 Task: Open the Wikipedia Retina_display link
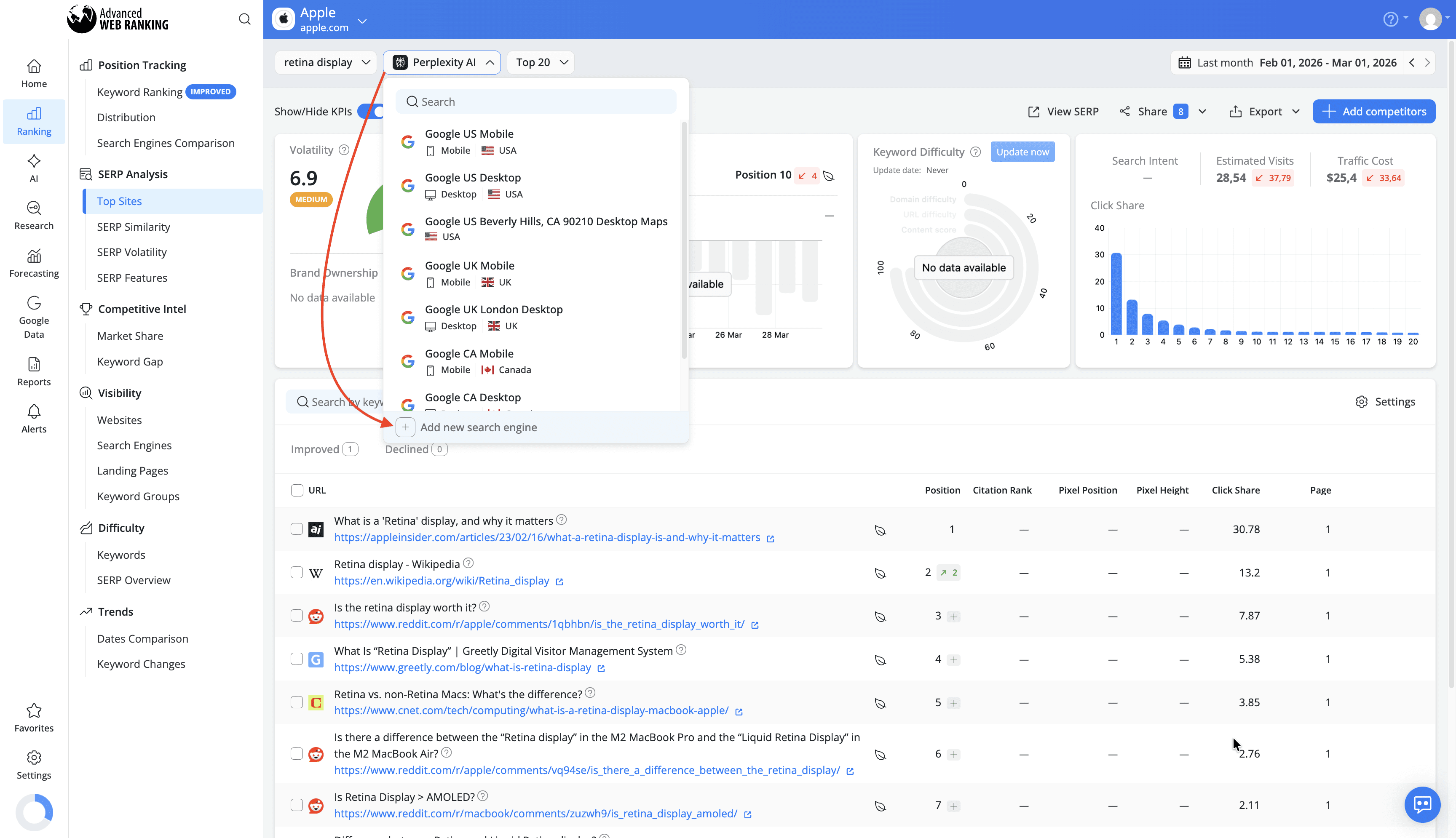(x=442, y=581)
